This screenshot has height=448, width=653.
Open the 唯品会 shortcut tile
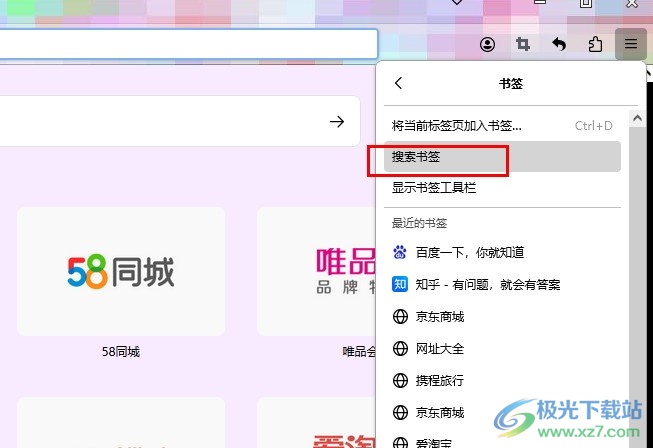click(317, 271)
